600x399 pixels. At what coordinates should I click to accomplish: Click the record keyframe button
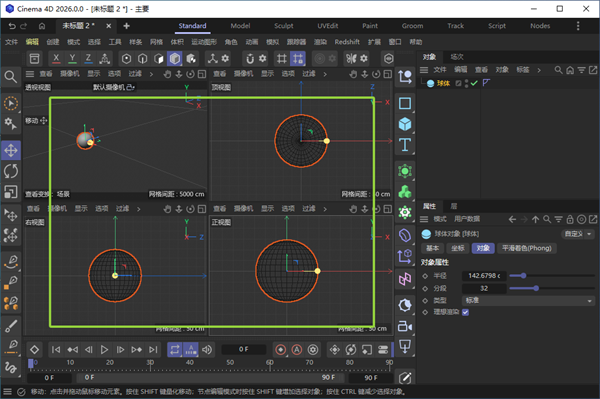(280, 350)
